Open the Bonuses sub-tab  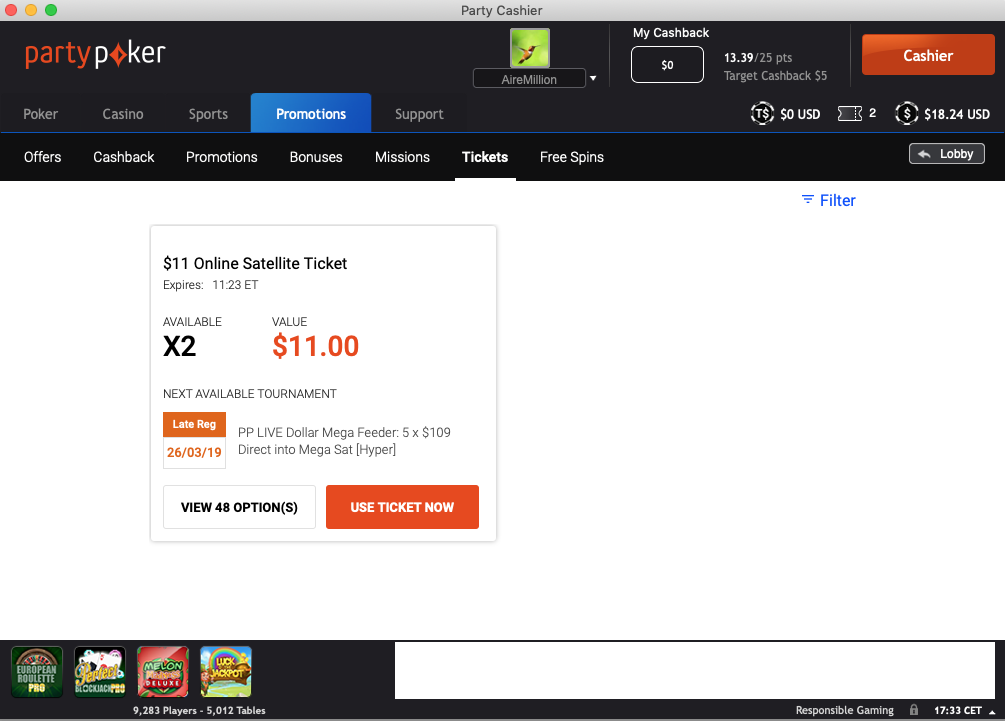[x=316, y=157]
